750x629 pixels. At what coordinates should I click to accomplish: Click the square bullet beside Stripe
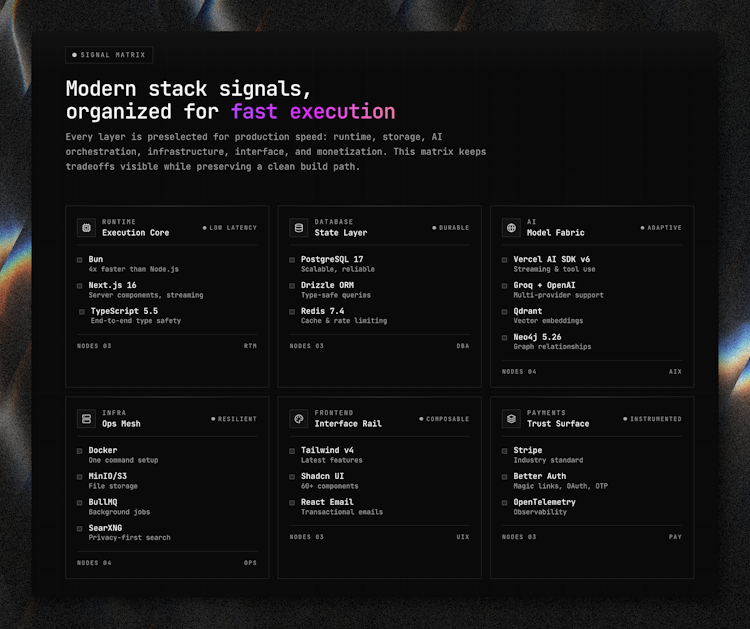point(504,451)
